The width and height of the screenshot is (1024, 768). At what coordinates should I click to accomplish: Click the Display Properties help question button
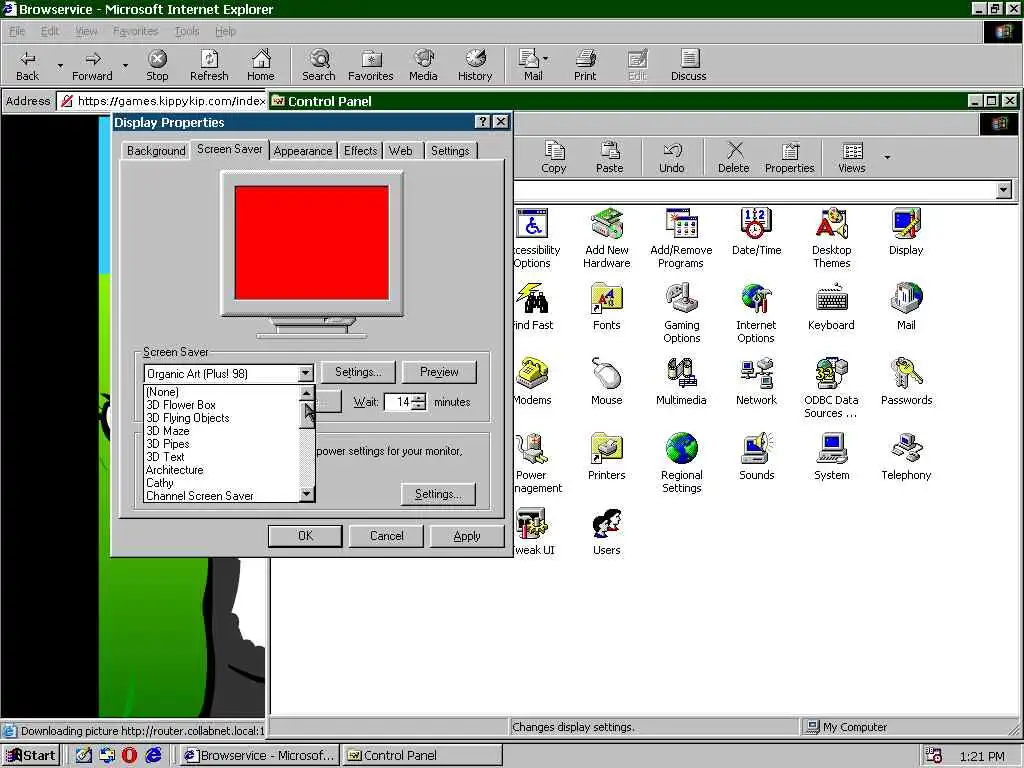click(482, 122)
